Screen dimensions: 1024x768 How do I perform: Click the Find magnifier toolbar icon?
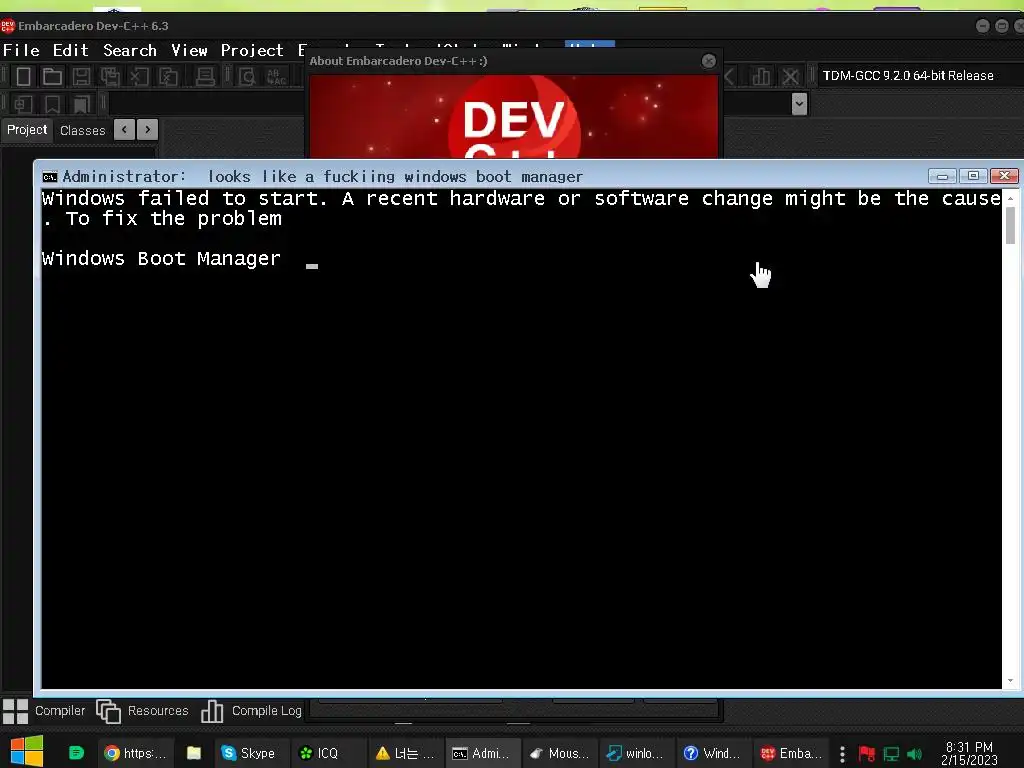[x=247, y=76]
